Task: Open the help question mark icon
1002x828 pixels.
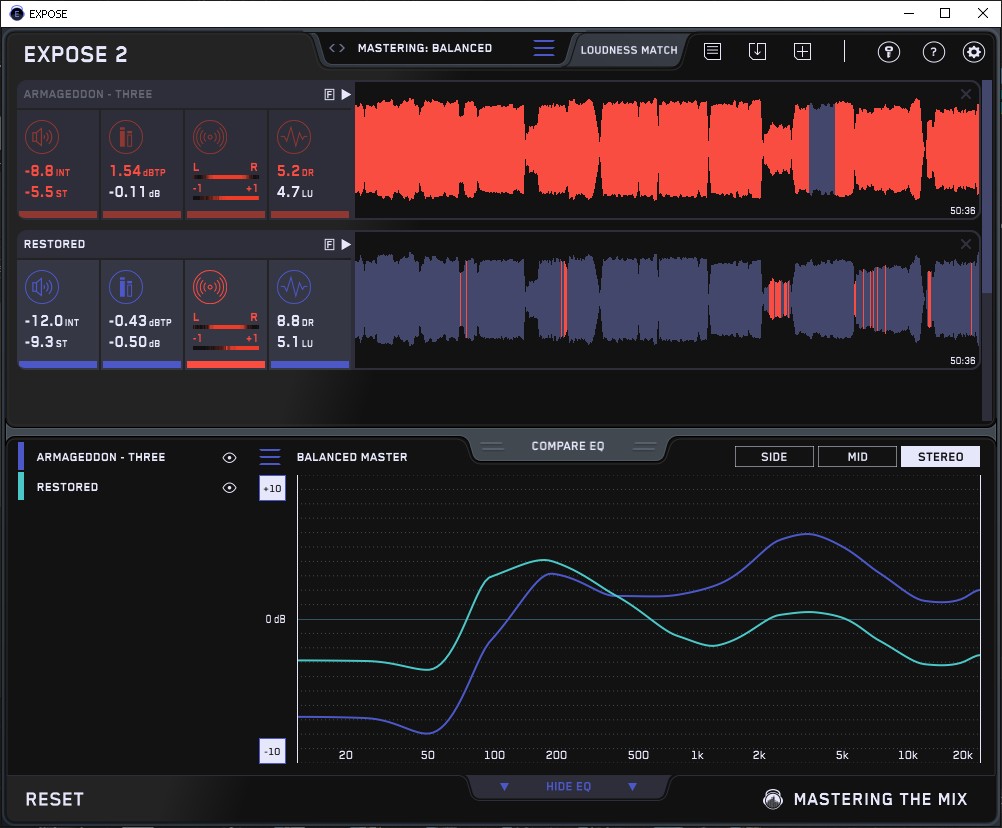Action: 933,52
